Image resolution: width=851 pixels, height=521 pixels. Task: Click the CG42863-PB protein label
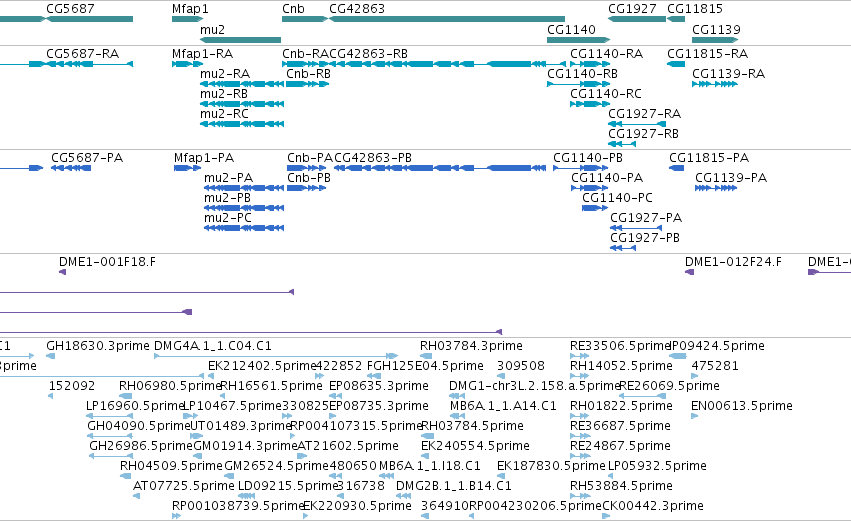373,158
